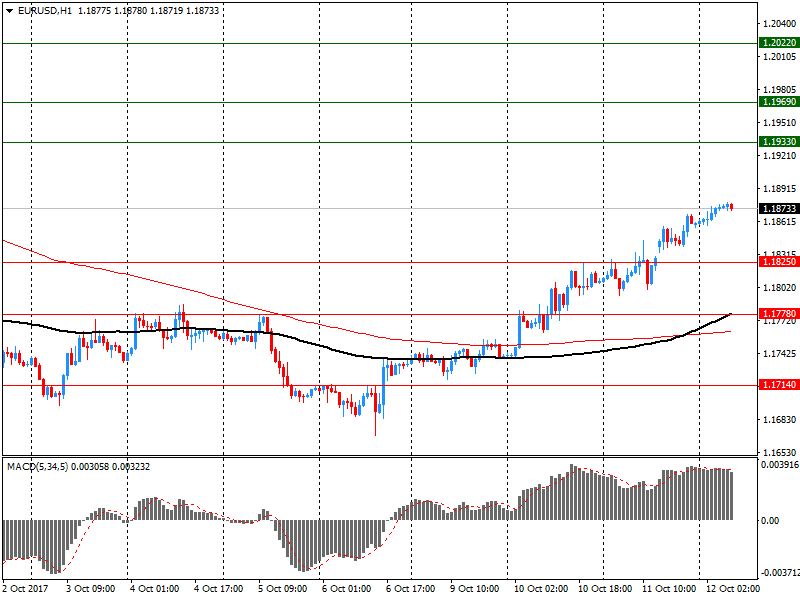Select the 1.20105 price scale value
Image resolution: width=800 pixels, height=600 pixels.
pyautogui.click(x=780, y=57)
